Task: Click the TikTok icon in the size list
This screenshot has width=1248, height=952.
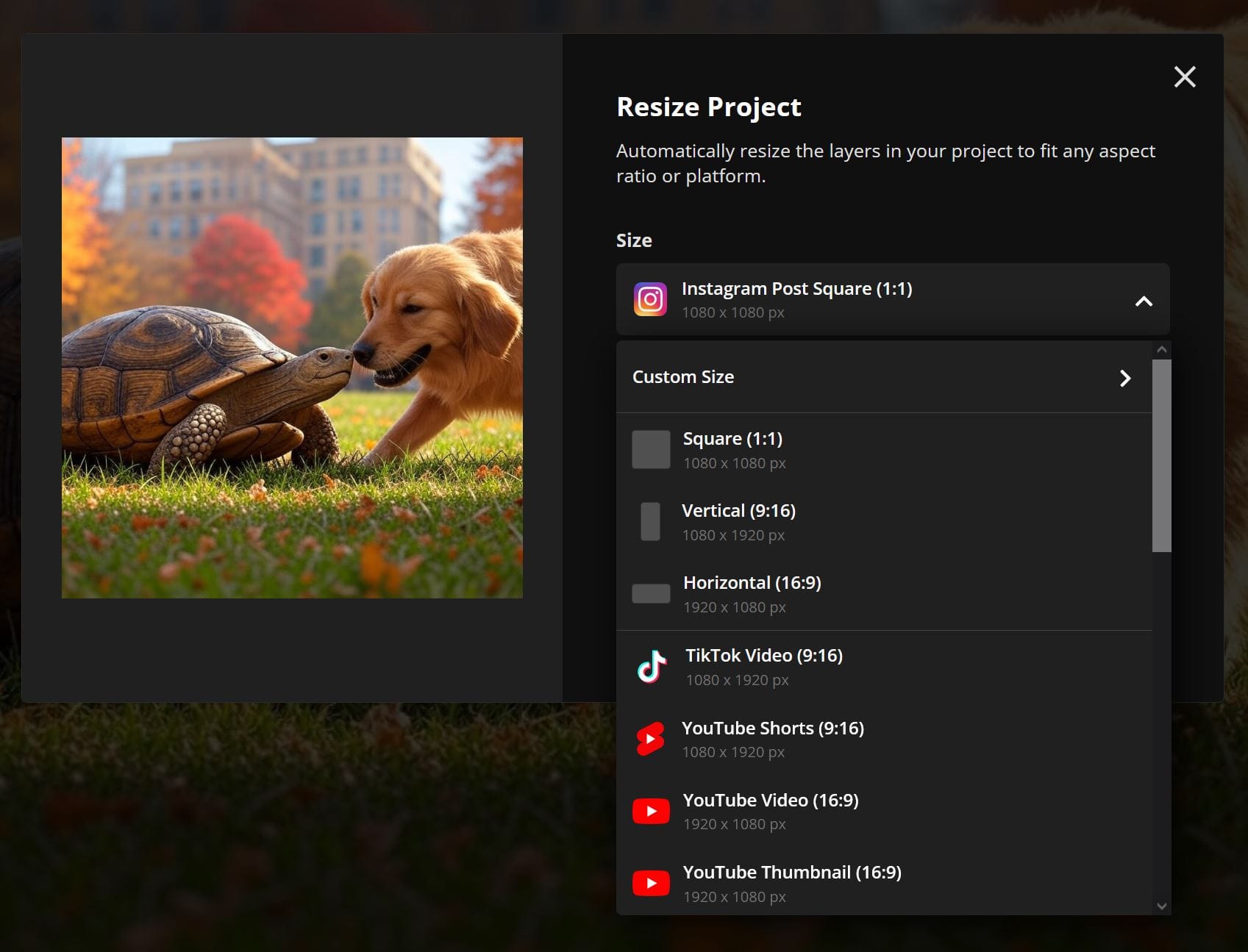Action: point(651,667)
